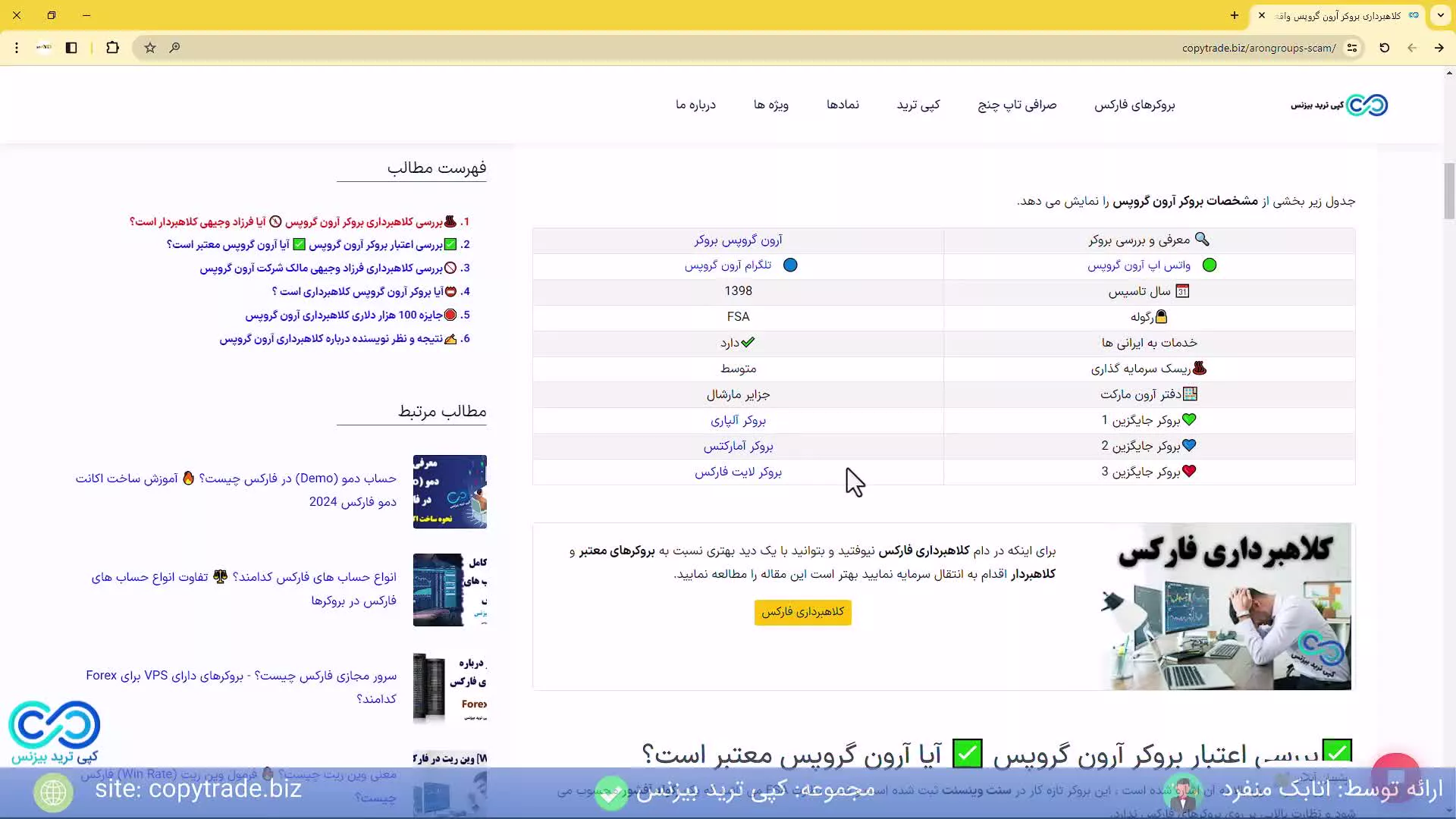The width and height of the screenshot is (1456, 819).
Task: Click the red floating chat button
Action: tap(1396, 777)
